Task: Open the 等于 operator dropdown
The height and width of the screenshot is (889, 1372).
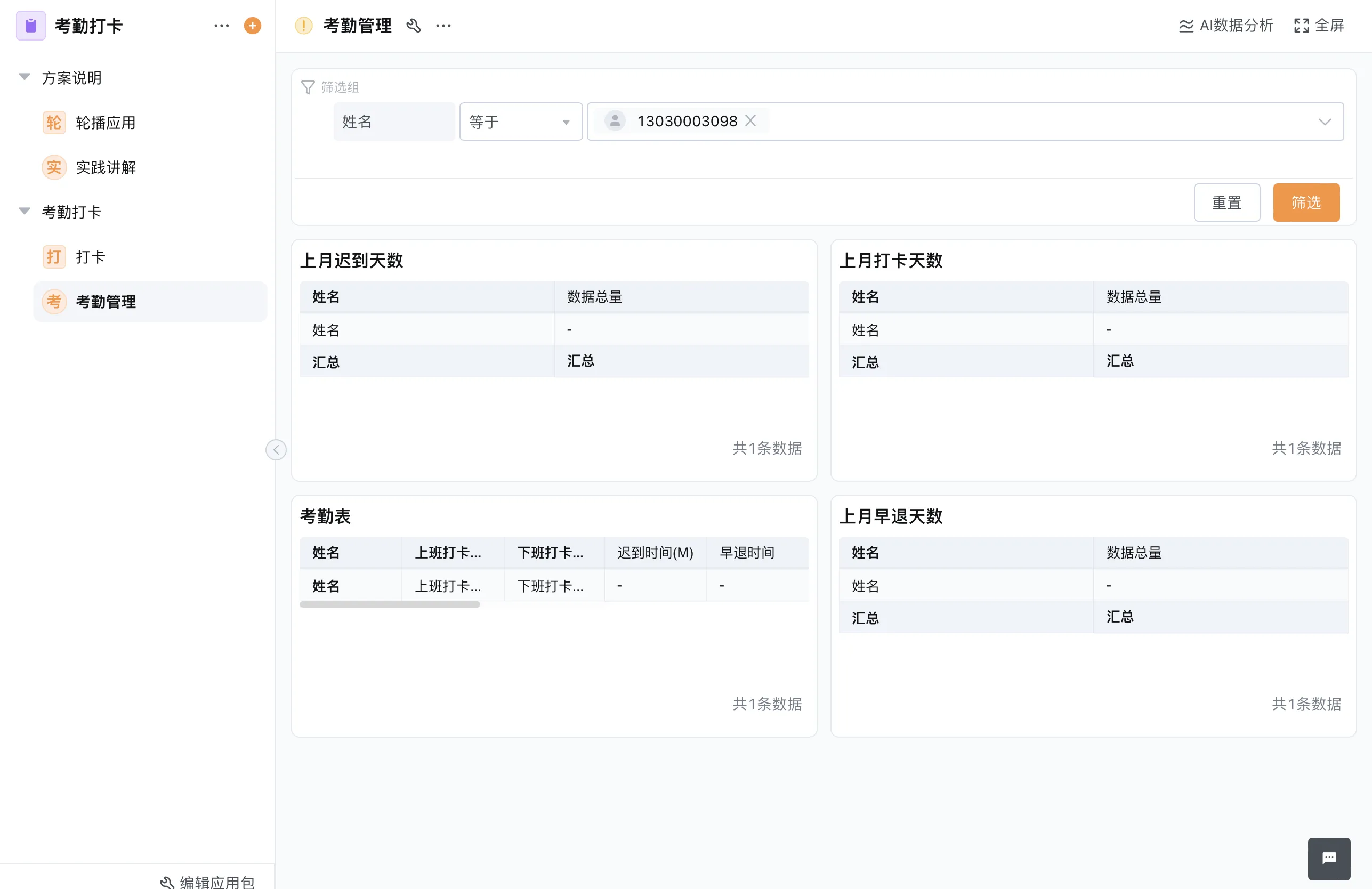Action: [x=520, y=122]
